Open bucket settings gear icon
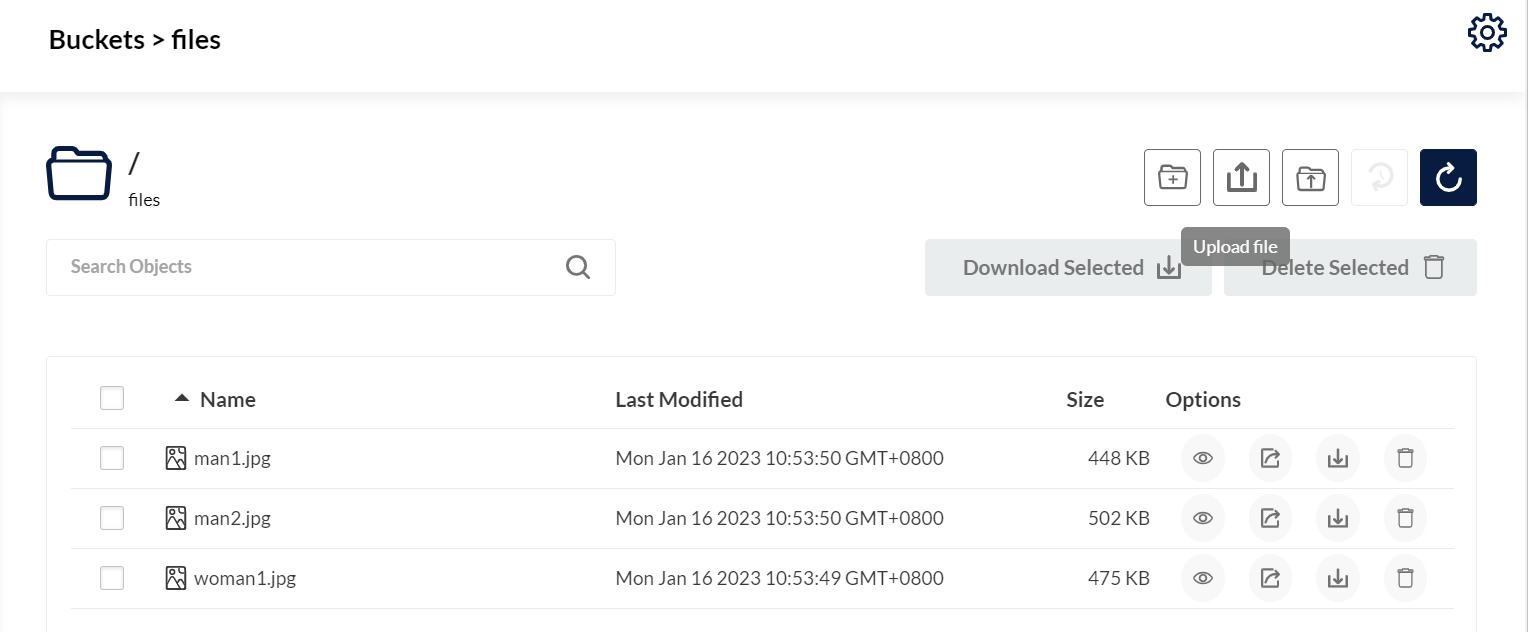 1486,34
